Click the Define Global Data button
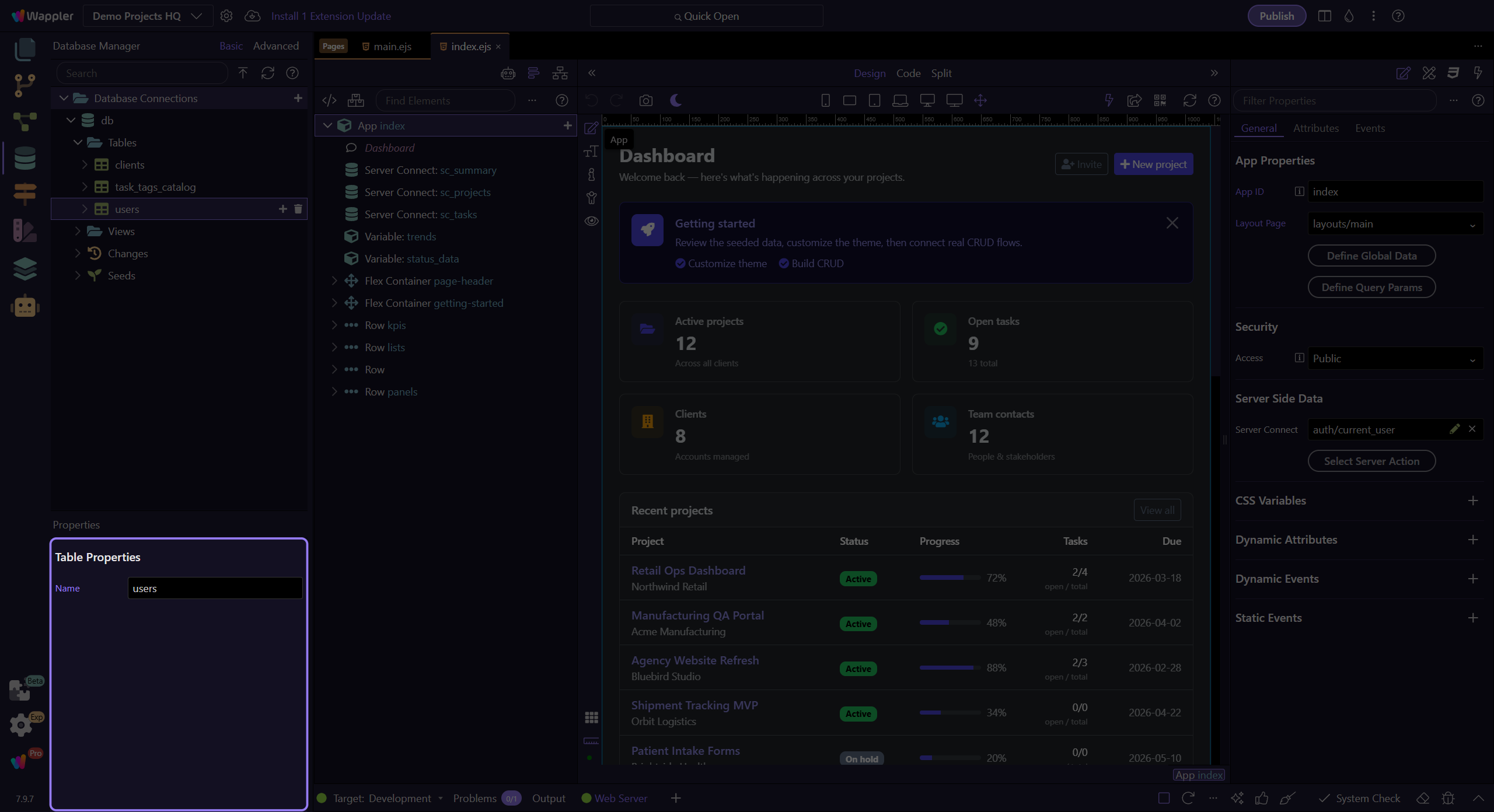1494x812 pixels. [1371, 256]
